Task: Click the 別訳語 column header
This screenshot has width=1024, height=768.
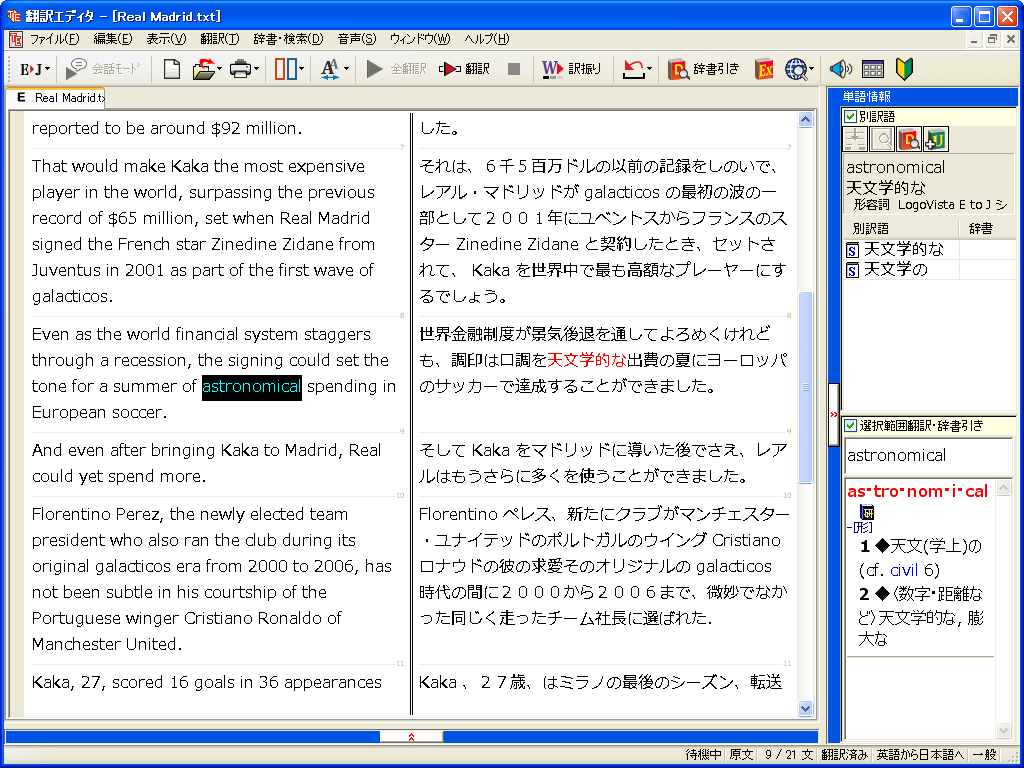Action: (901, 229)
